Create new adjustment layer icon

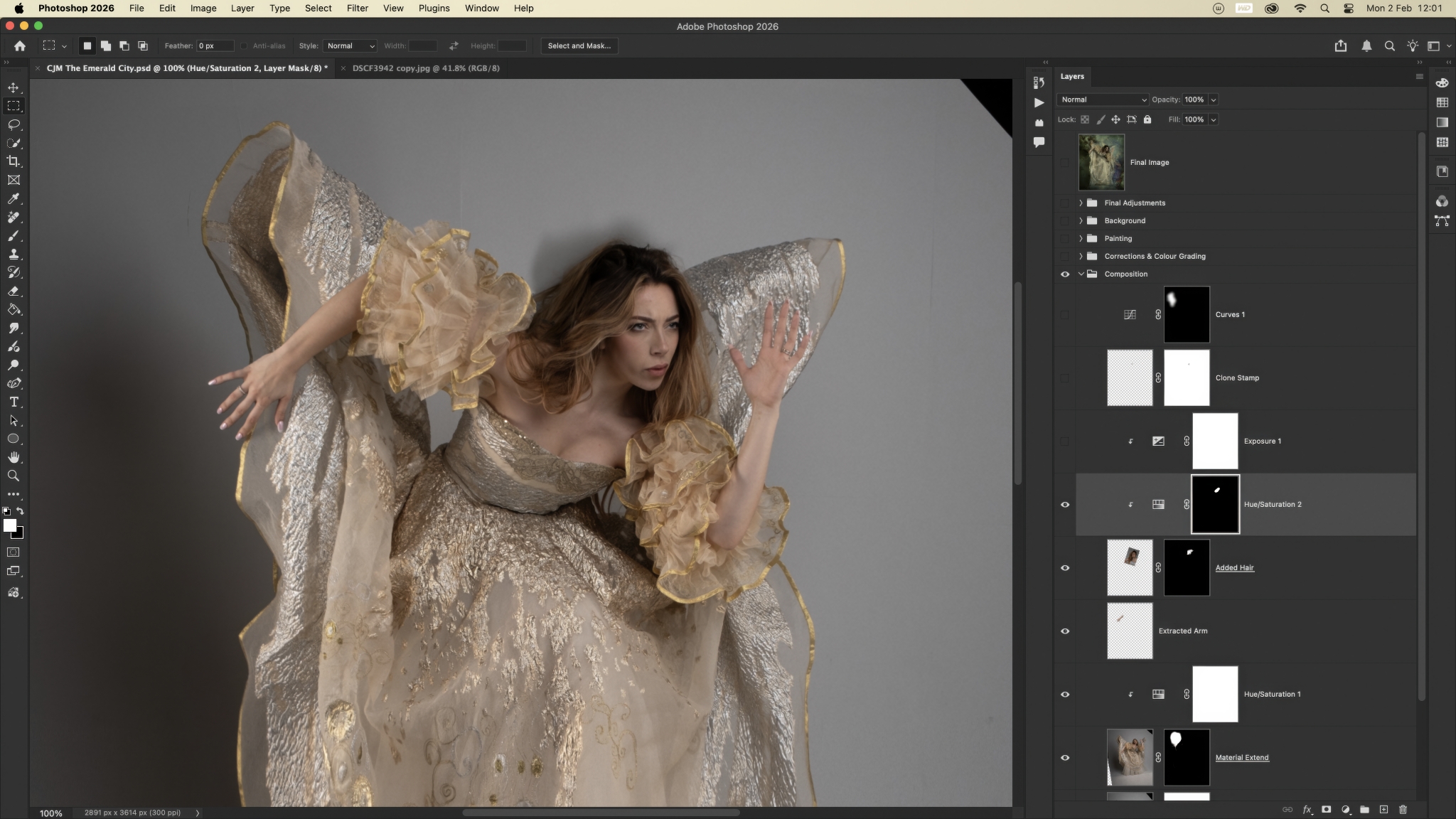[1345, 809]
